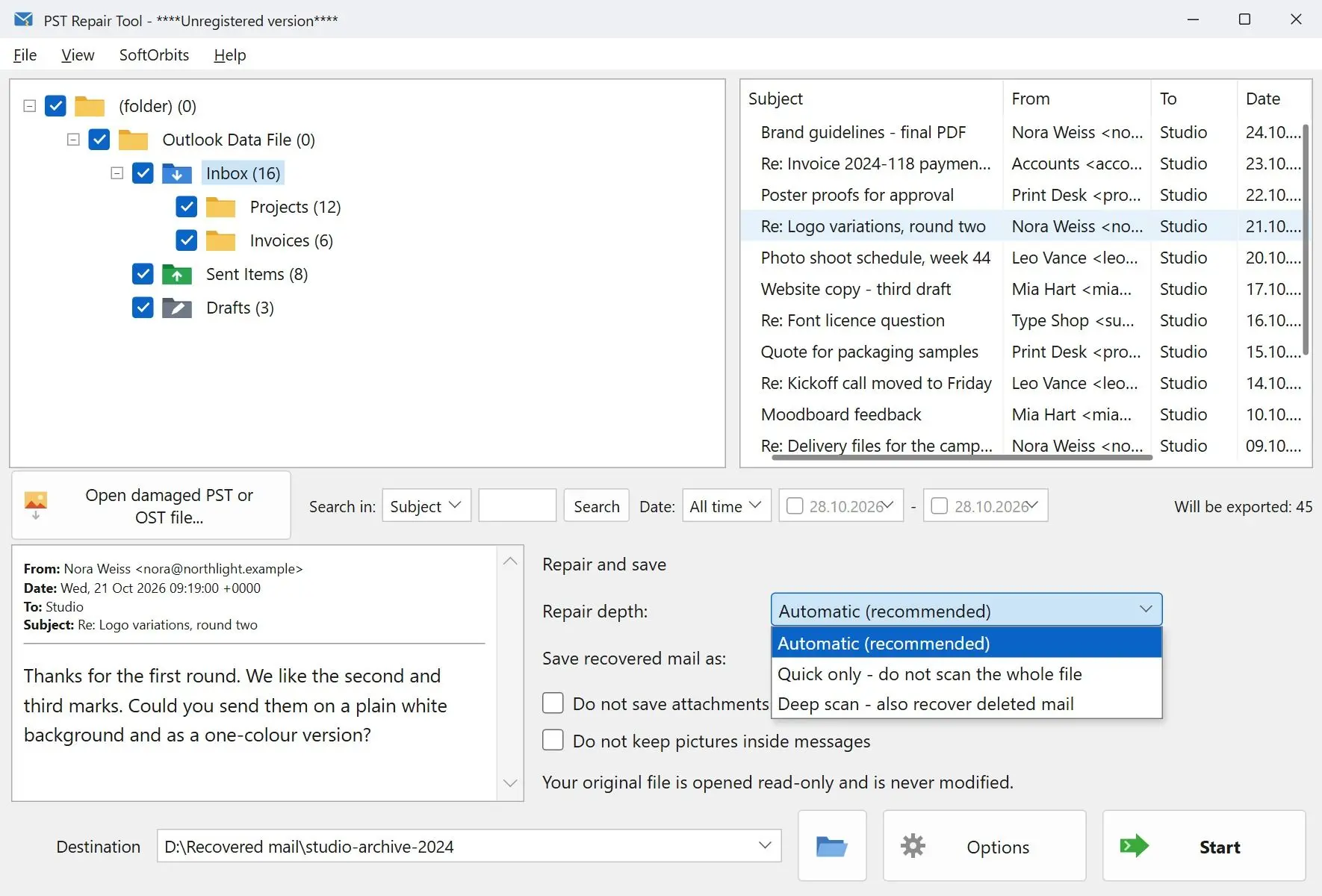The image size is (1322, 896).
Task: Open the Help menu
Action: (x=230, y=55)
